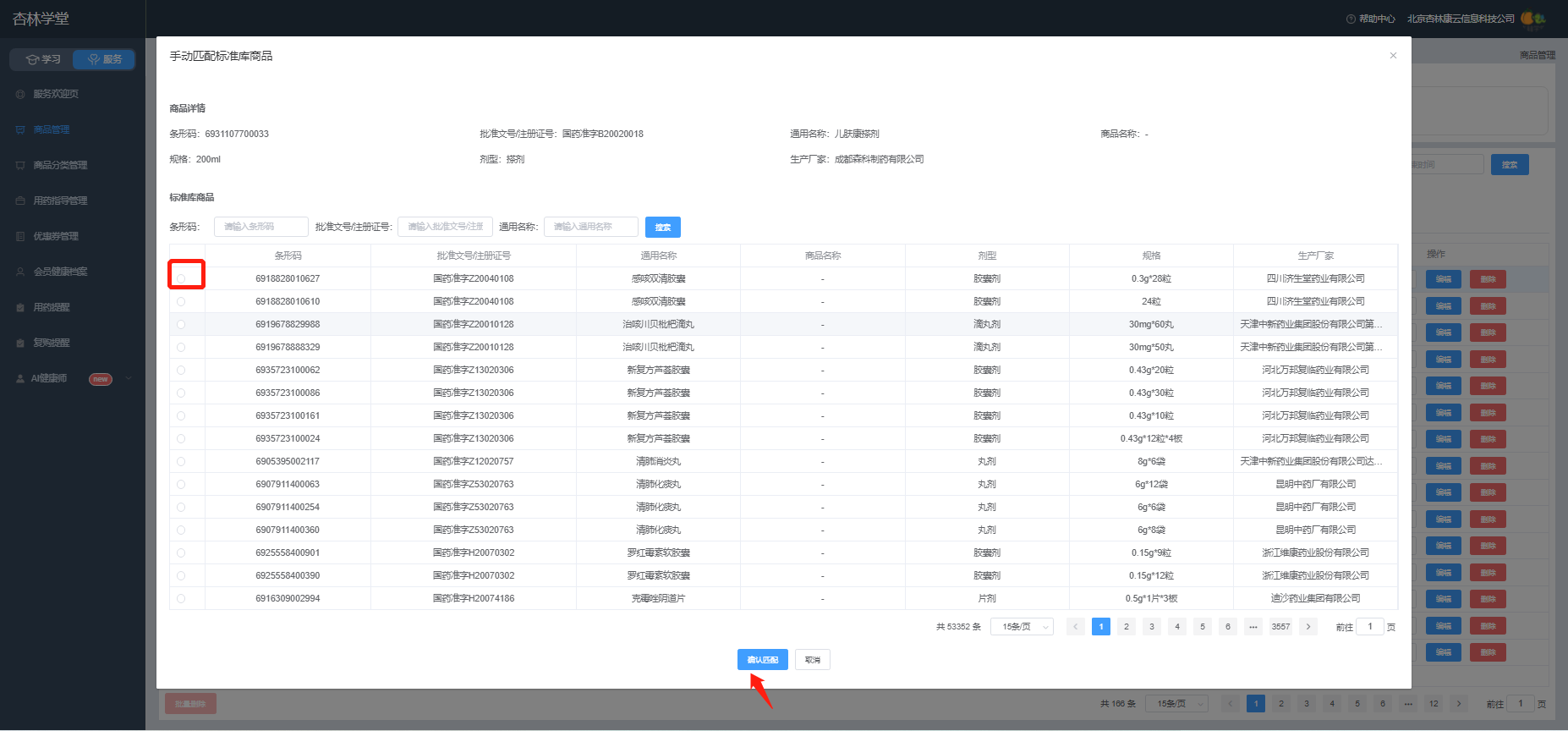Click the 条形码 search input field
Image resolution: width=1568 pixels, height=731 pixels.
tap(261, 227)
